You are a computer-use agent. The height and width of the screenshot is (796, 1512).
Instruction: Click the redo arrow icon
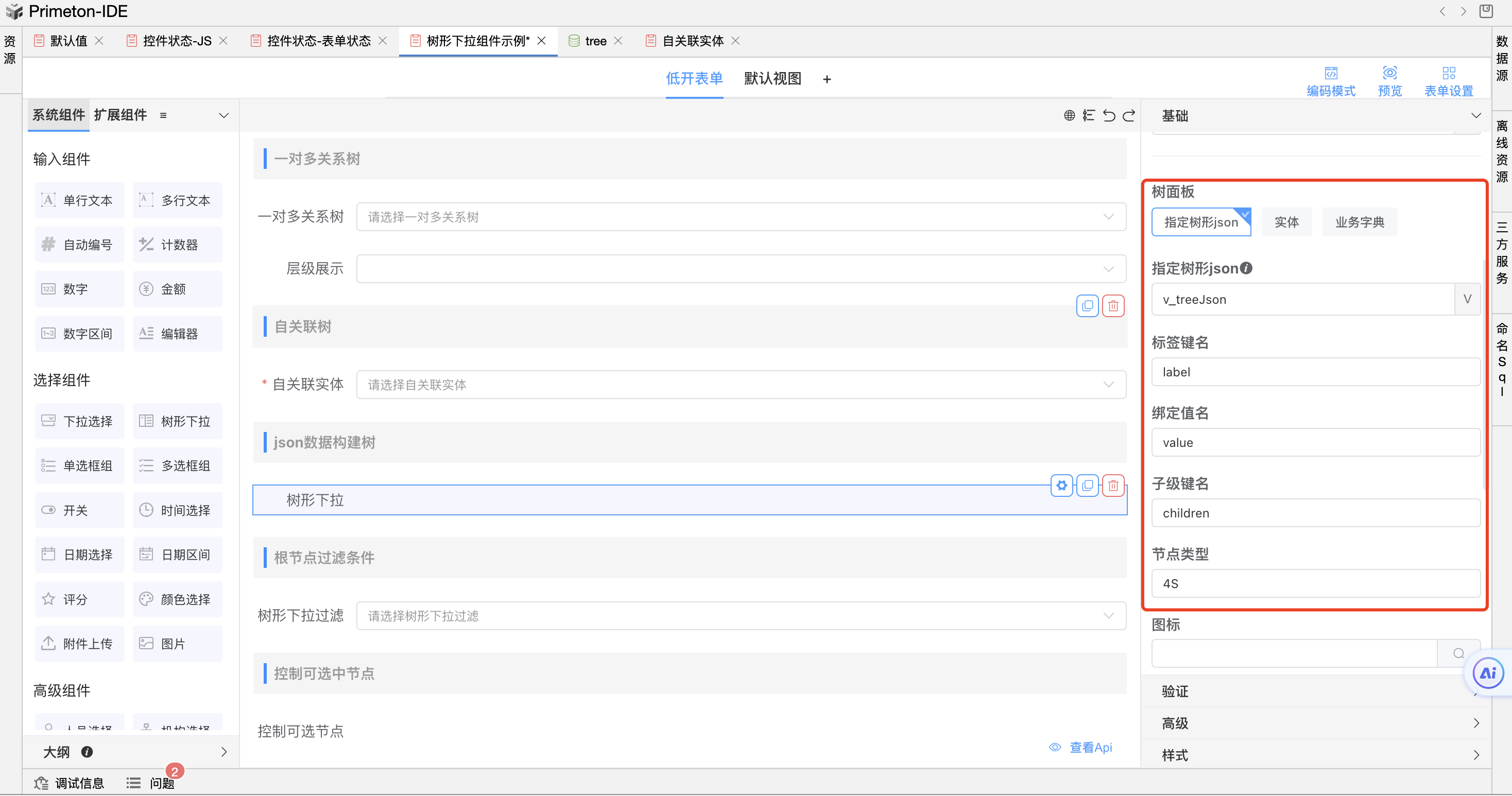click(1129, 116)
